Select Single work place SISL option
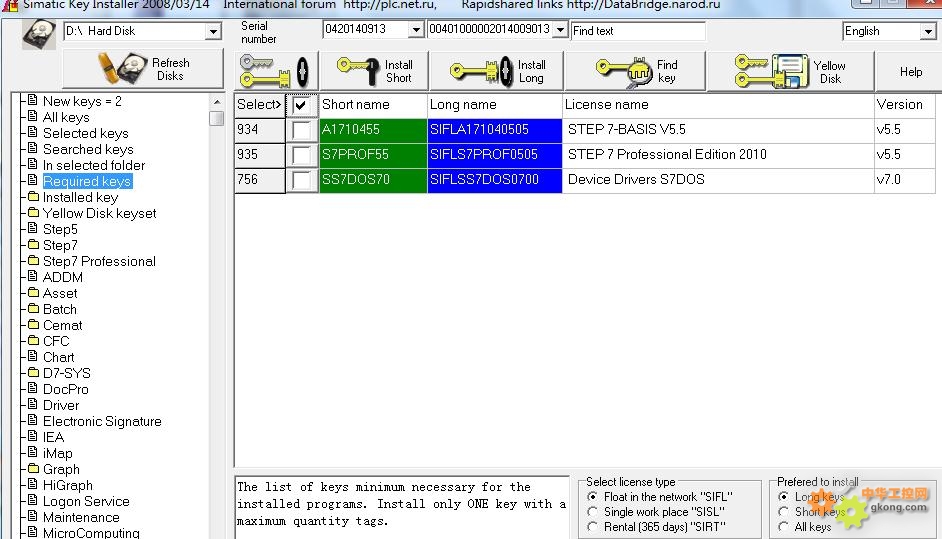The width and height of the screenshot is (942, 539). pyautogui.click(x=594, y=512)
